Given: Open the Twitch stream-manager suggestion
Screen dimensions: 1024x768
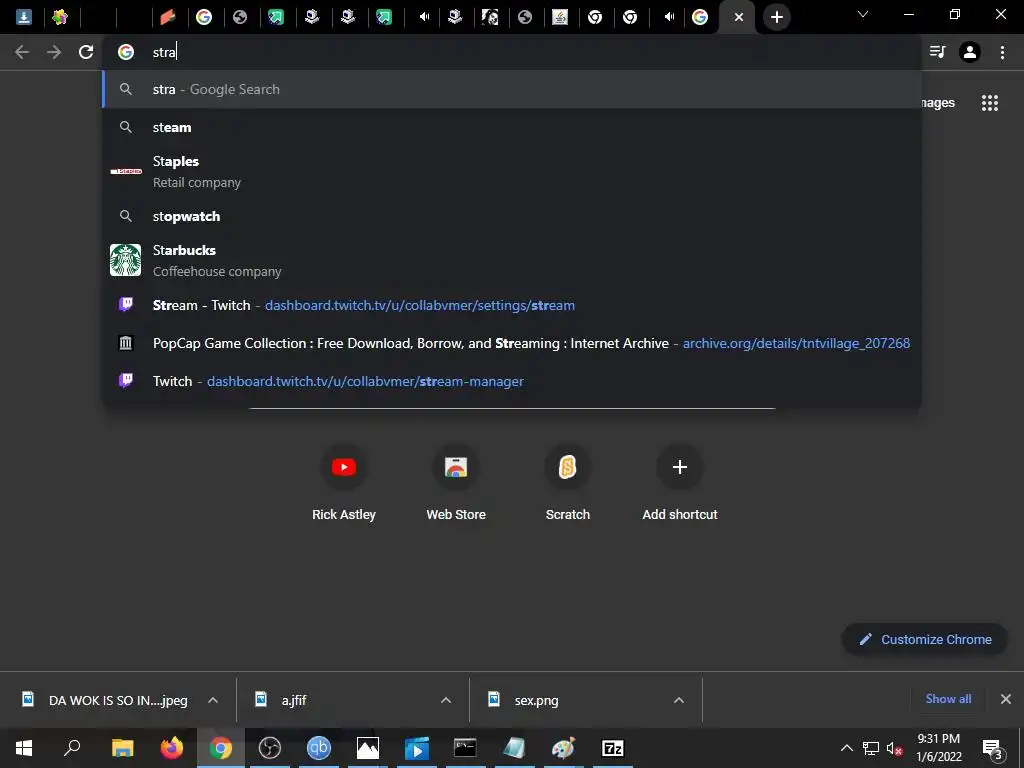Looking at the screenshot, I should pyautogui.click(x=511, y=381).
